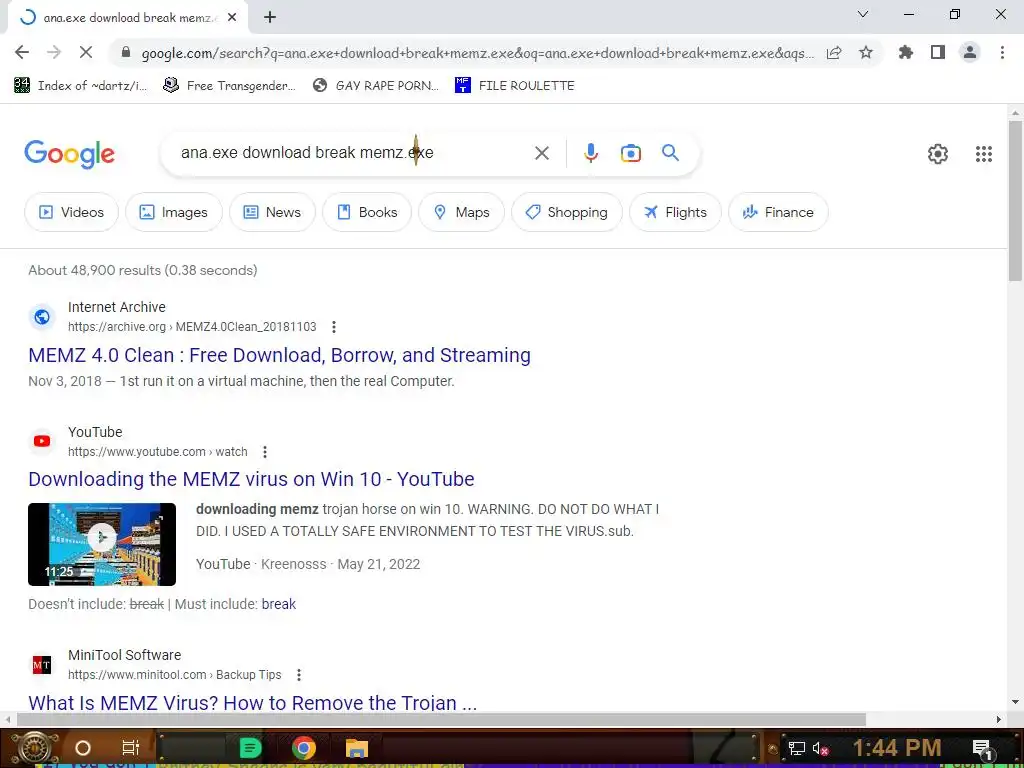Close the ana.exe download tab
Image resolution: width=1024 pixels, height=768 pixels.
pyautogui.click(x=232, y=18)
